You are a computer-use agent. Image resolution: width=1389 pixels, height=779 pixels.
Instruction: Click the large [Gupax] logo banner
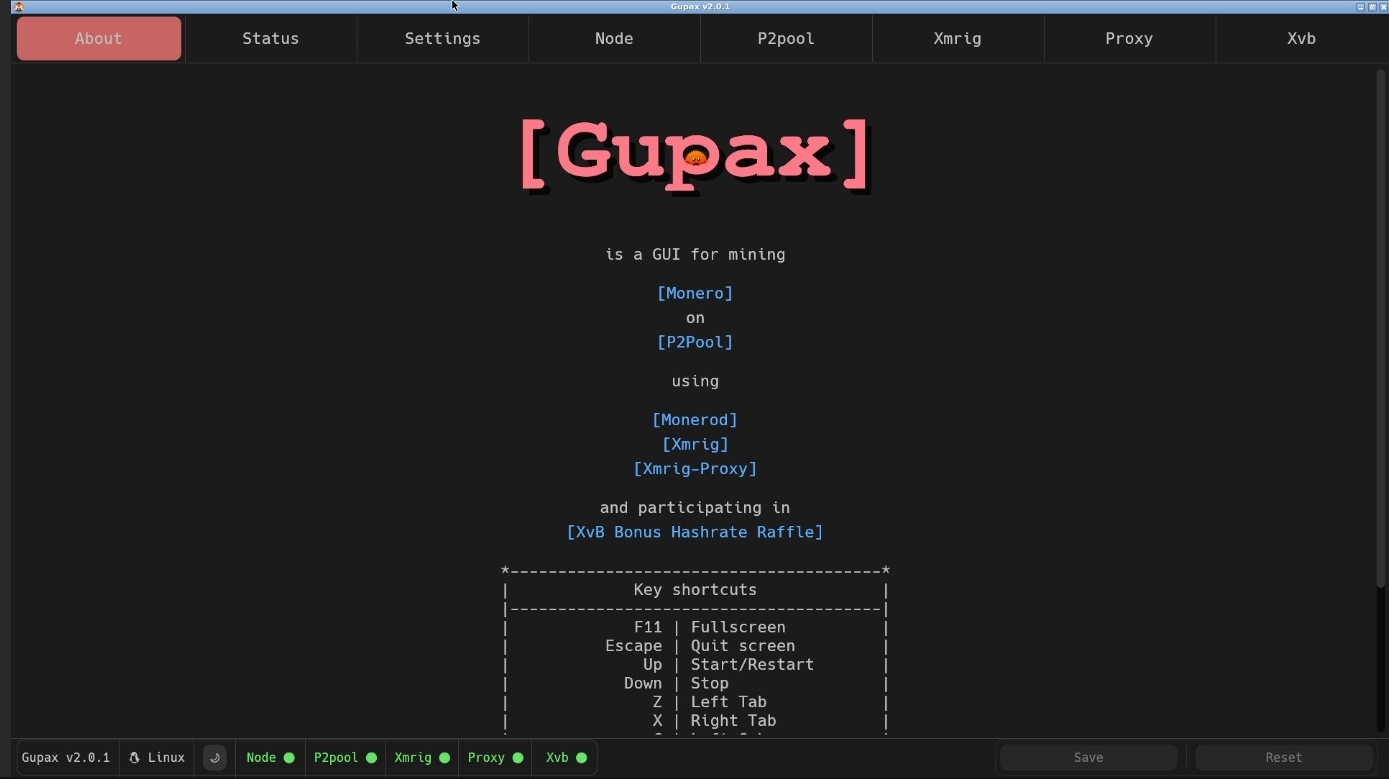(x=695, y=155)
